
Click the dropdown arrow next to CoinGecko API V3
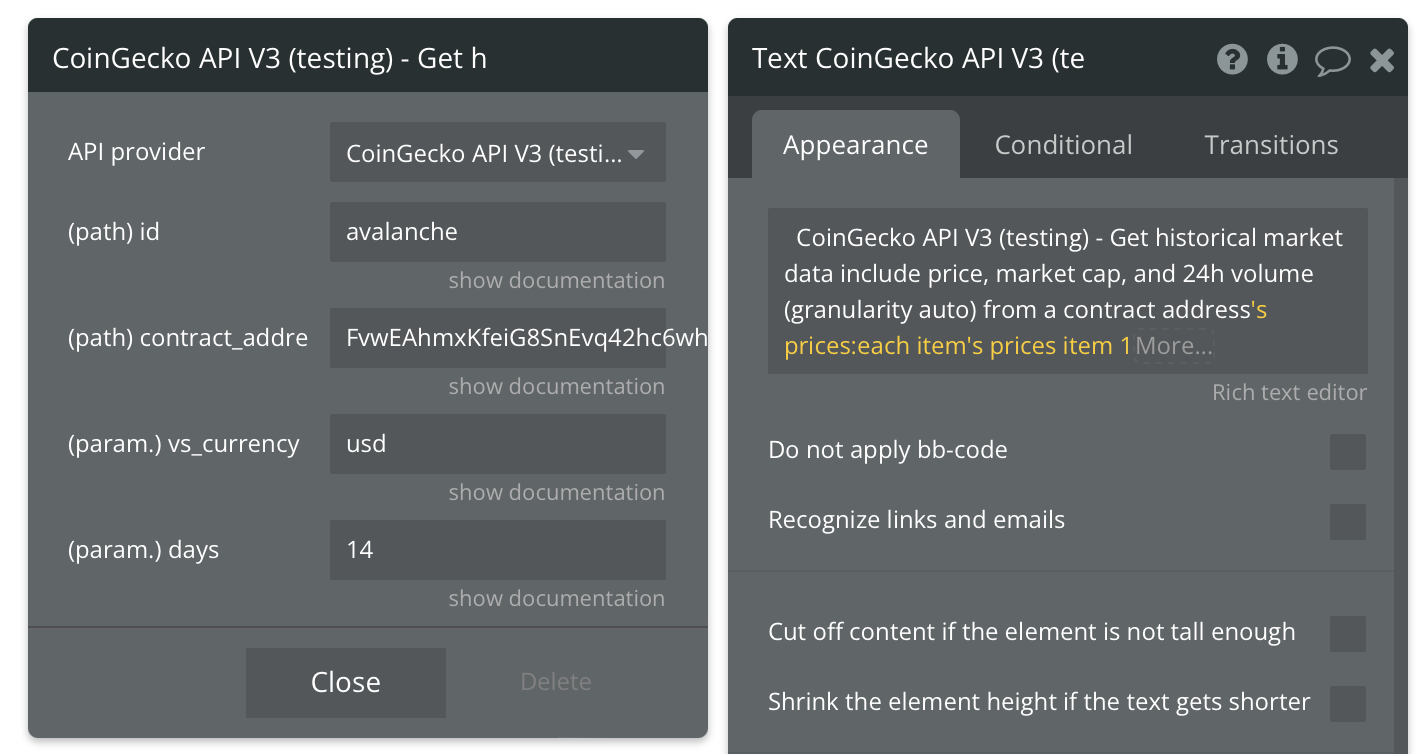636,154
